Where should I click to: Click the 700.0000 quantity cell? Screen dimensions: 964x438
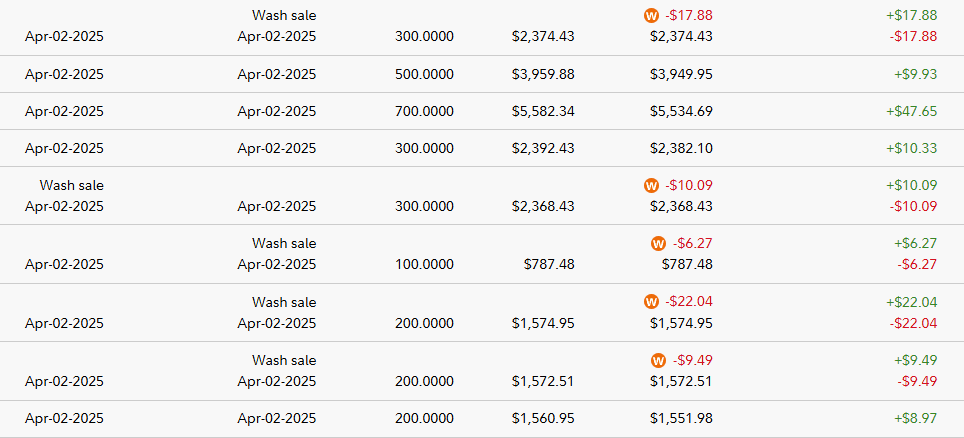click(424, 111)
